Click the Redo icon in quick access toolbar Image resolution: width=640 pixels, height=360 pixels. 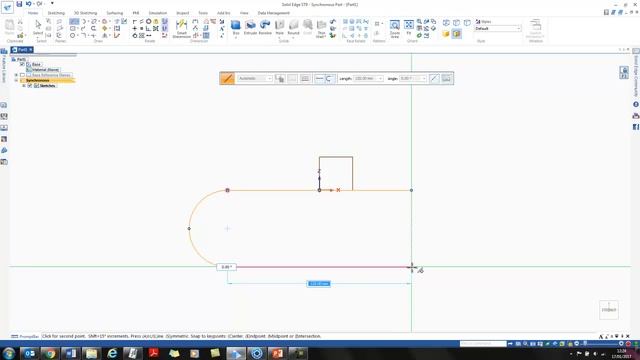(x=39, y=4)
